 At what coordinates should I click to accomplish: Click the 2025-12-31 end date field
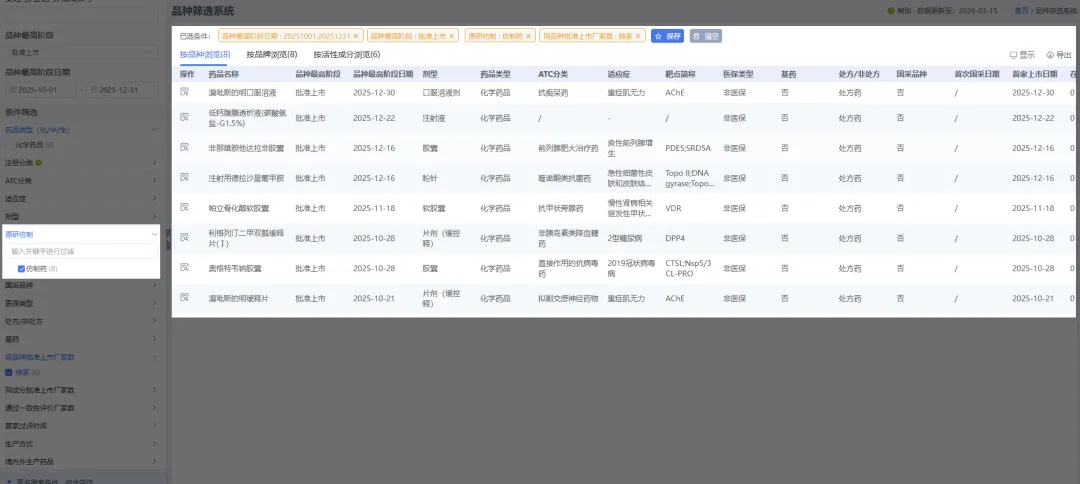(121, 90)
